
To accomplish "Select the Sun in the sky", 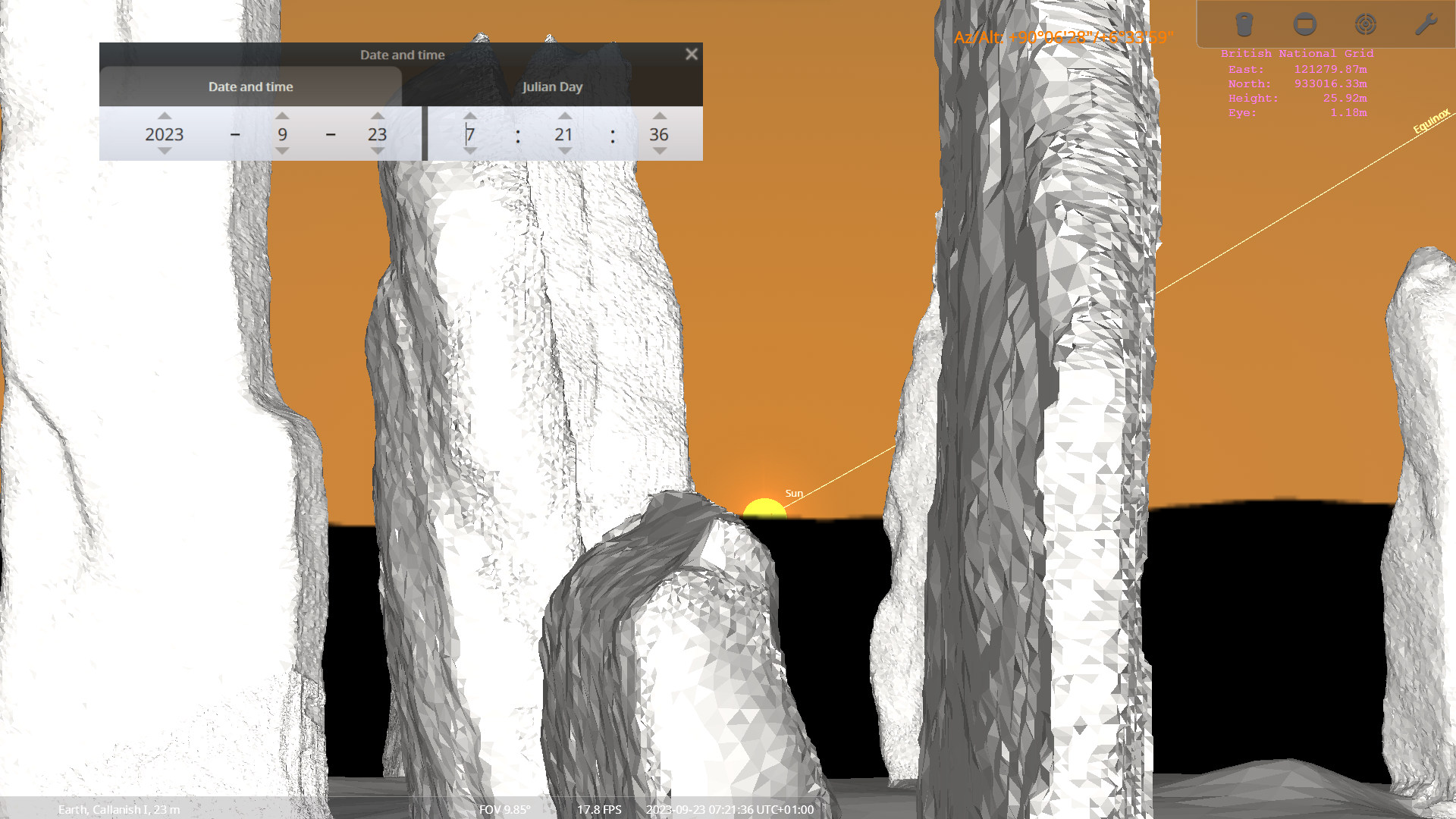I will click(764, 508).
